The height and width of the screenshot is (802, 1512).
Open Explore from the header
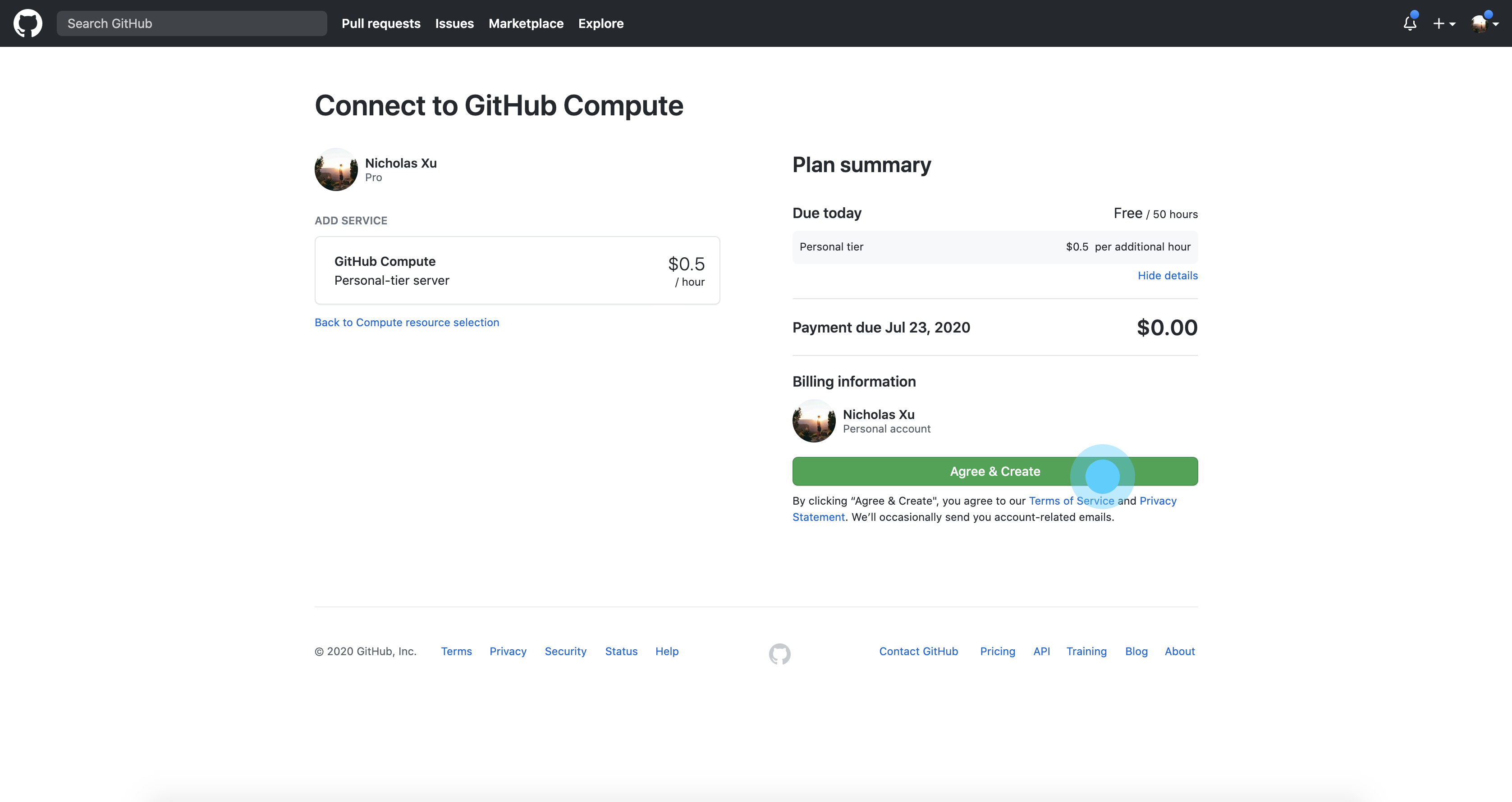[600, 23]
